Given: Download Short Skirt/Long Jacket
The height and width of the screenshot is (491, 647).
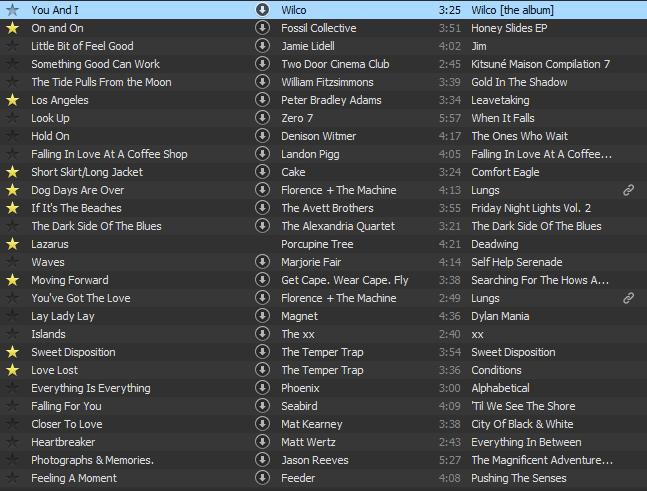Looking at the screenshot, I should pyautogui.click(x=262, y=172).
